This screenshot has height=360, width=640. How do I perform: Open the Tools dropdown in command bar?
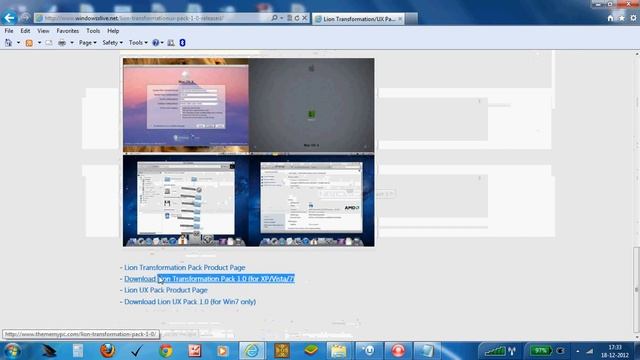click(x=138, y=42)
